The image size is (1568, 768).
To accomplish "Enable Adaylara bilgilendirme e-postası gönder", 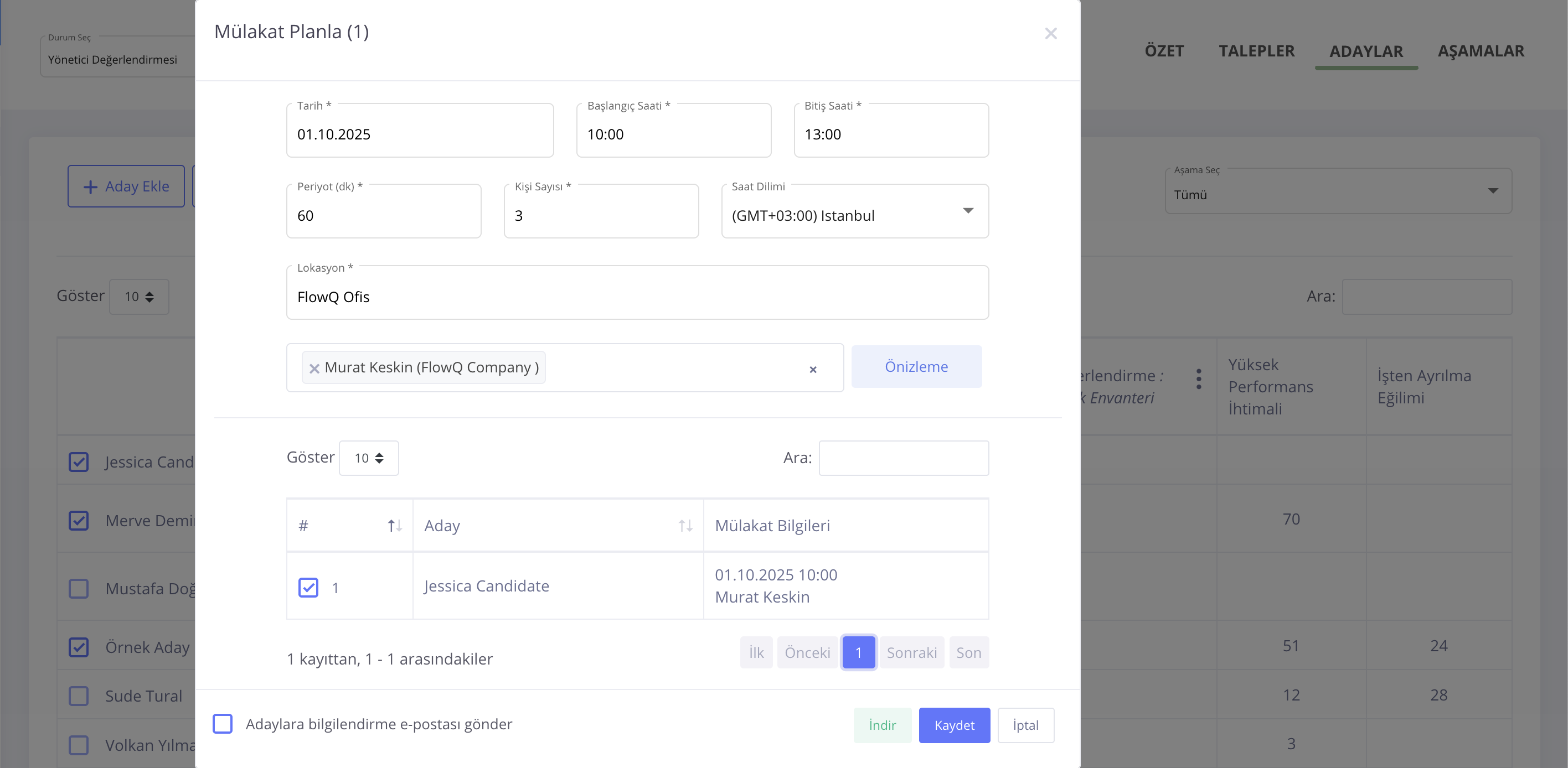I will click(223, 724).
